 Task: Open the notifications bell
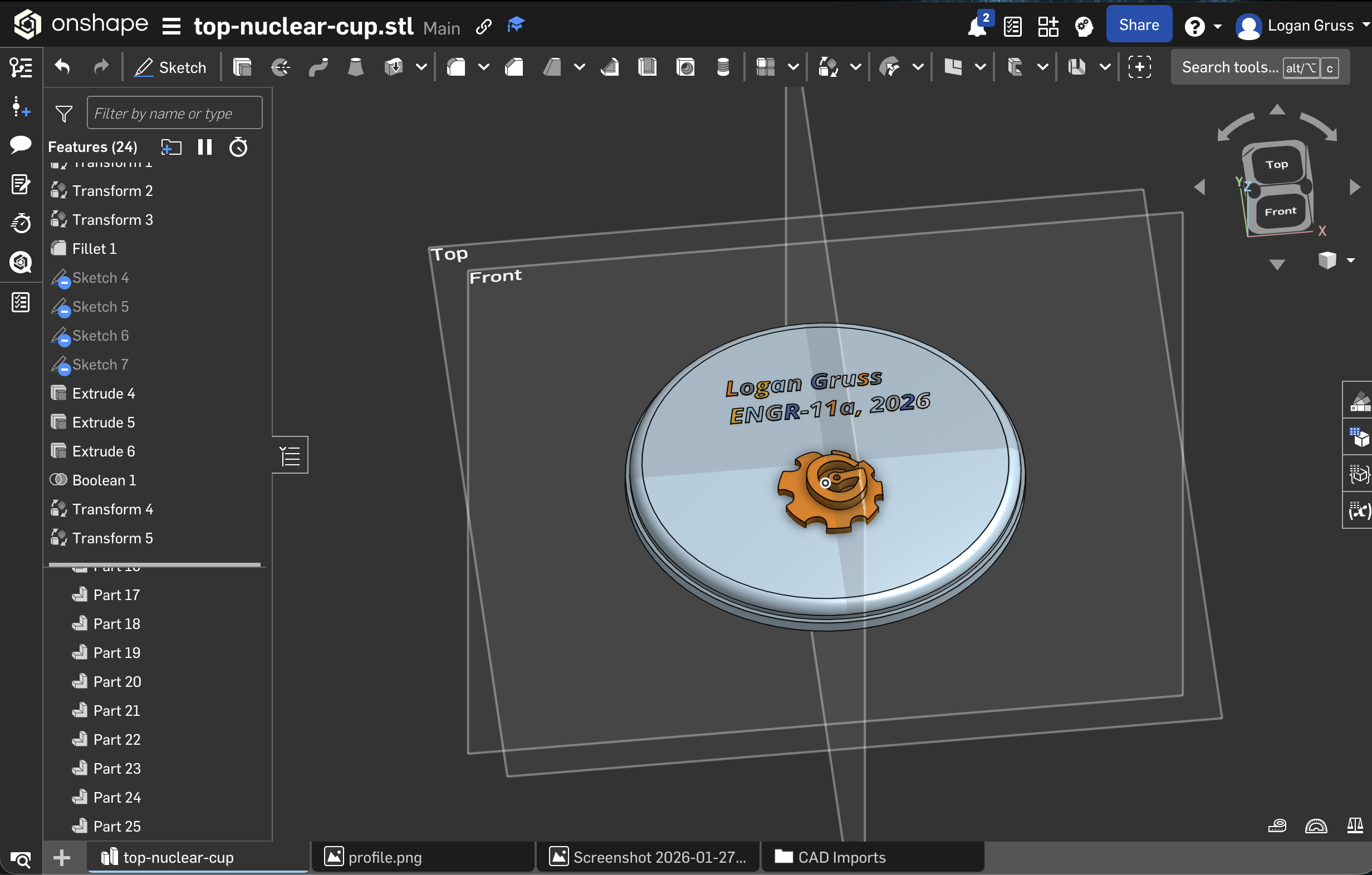977,26
